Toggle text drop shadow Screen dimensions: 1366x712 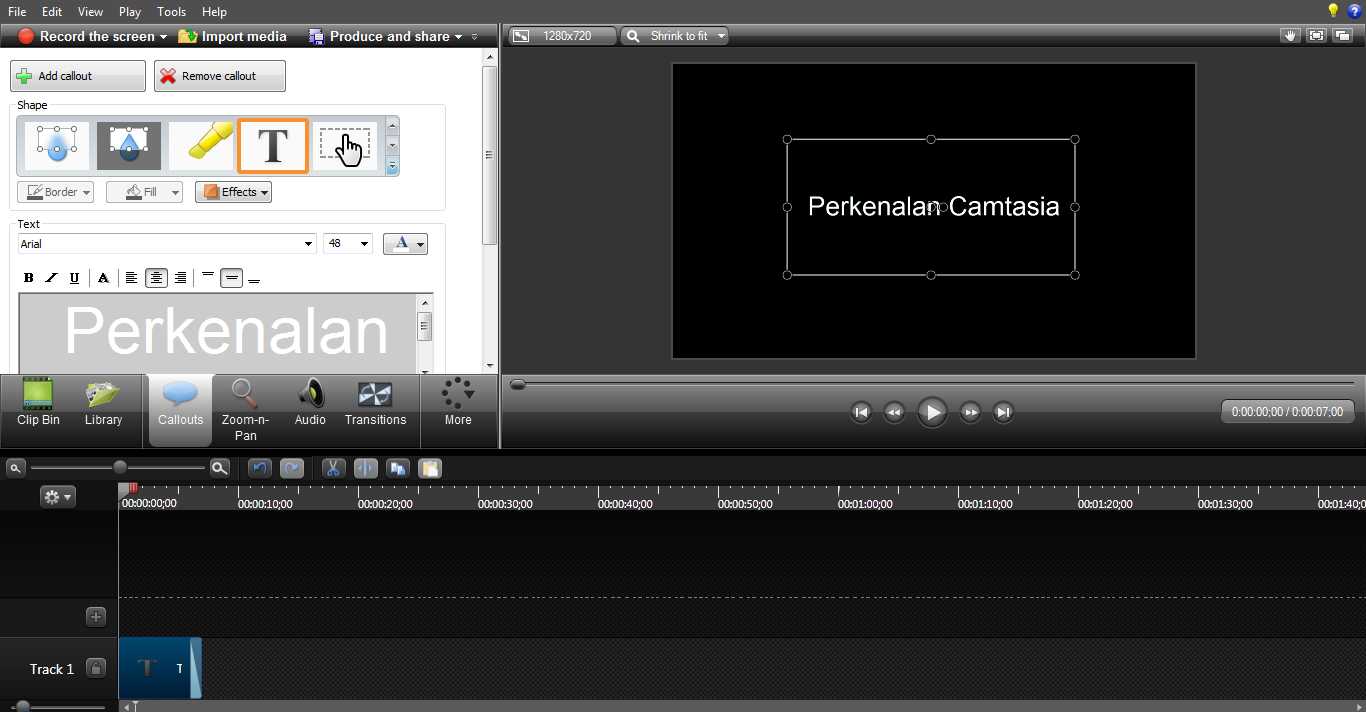103,278
